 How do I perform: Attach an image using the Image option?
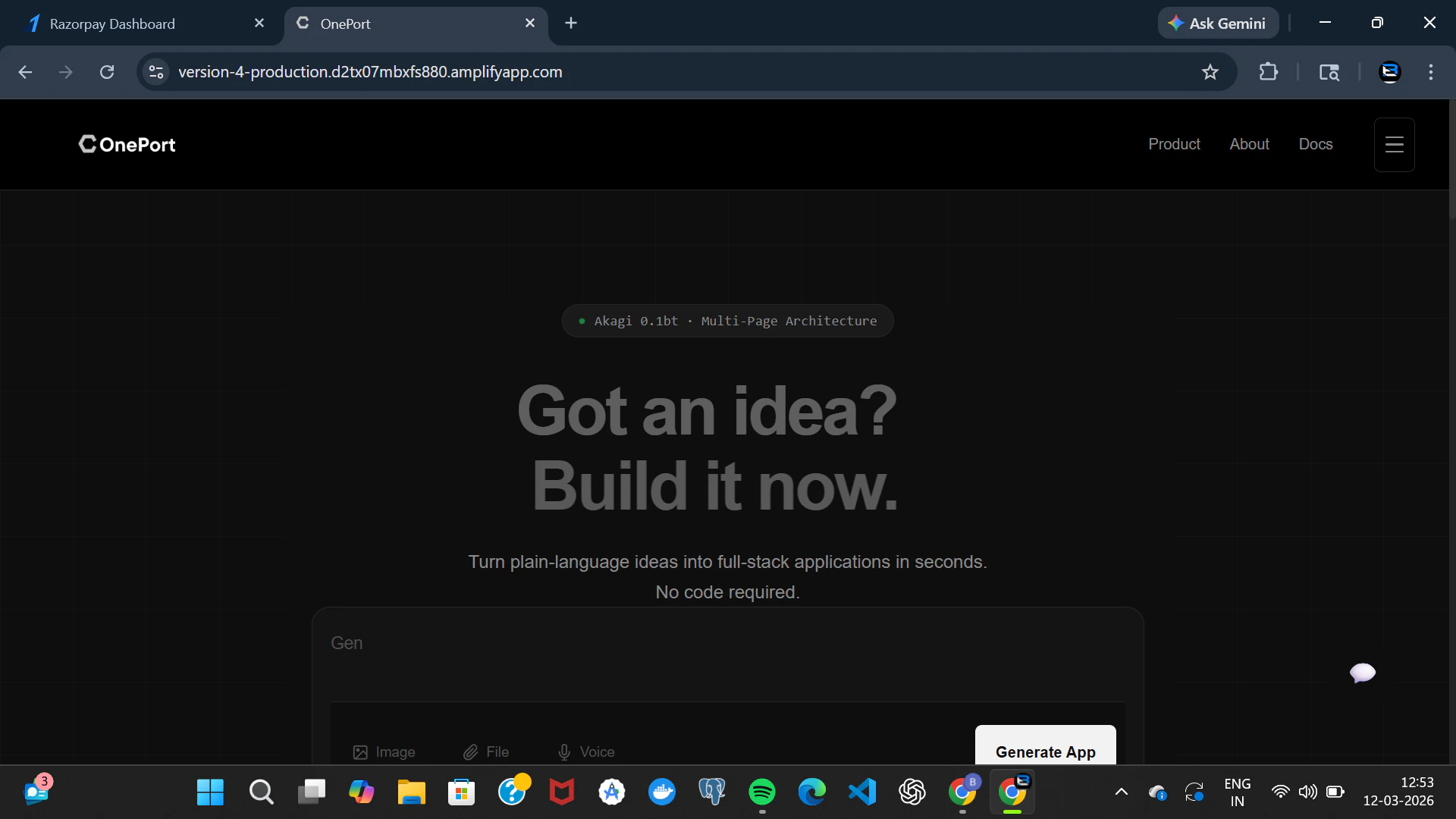384,752
